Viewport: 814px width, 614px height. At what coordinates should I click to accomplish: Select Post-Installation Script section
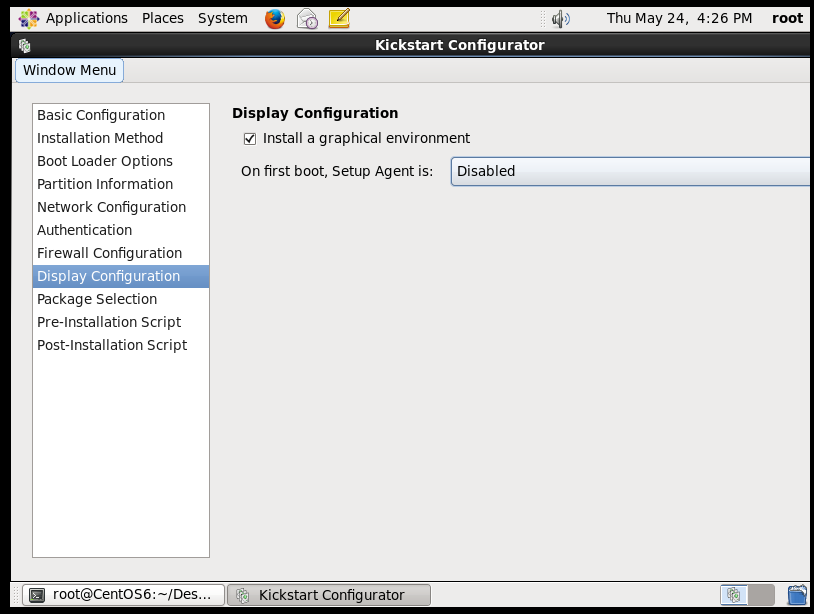click(121, 345)
